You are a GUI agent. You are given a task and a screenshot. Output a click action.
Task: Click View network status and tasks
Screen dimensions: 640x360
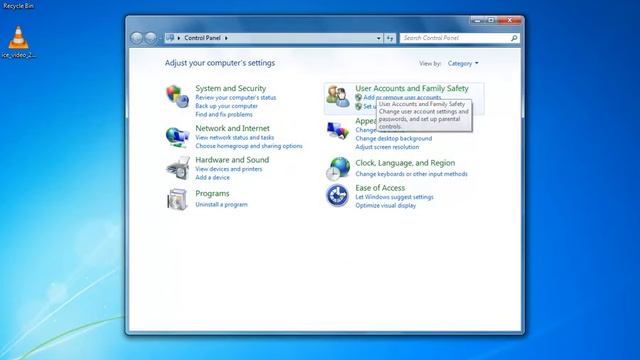235,138
